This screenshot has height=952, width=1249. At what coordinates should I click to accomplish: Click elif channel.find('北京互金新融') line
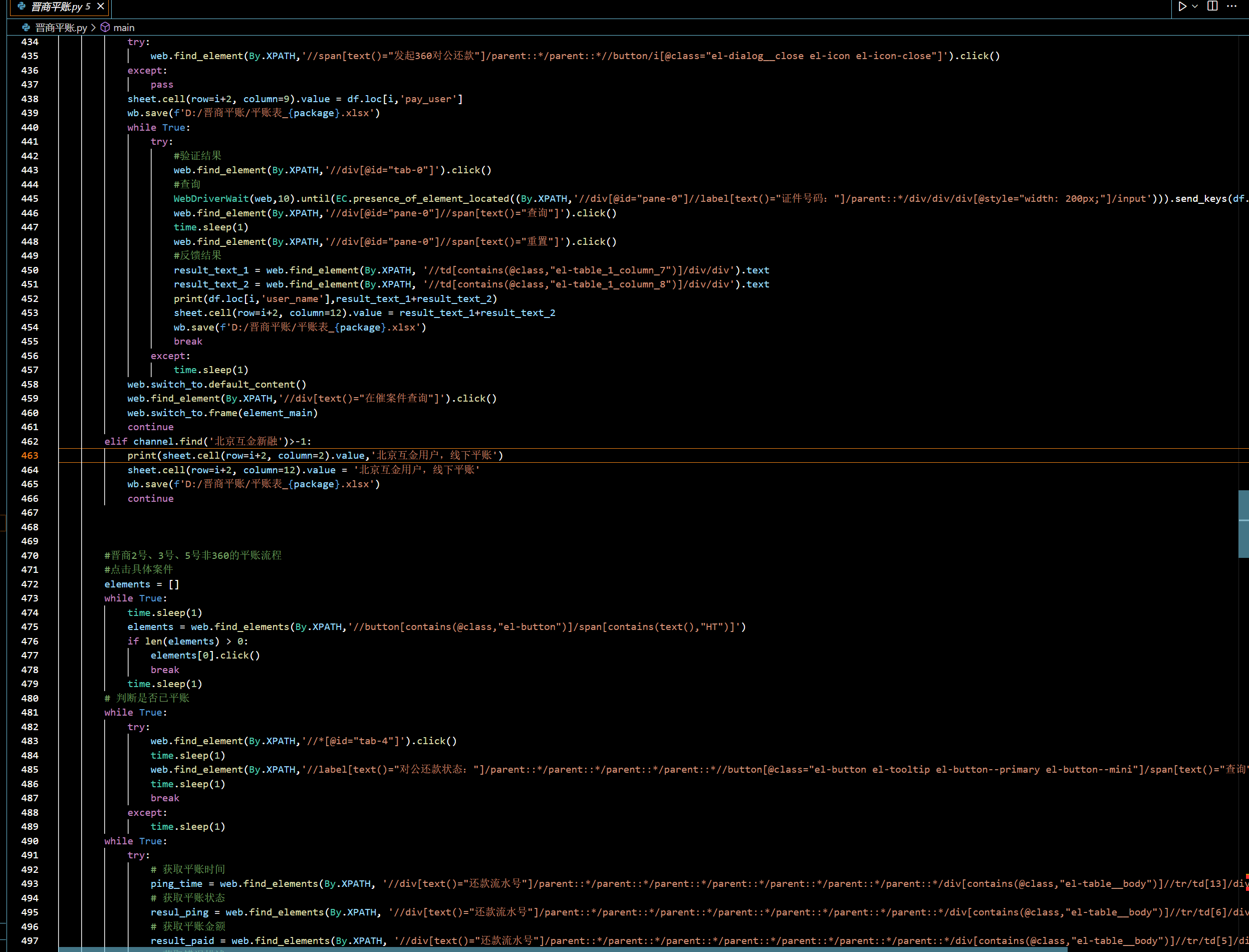pyautogui.click(x=207, y=441)
